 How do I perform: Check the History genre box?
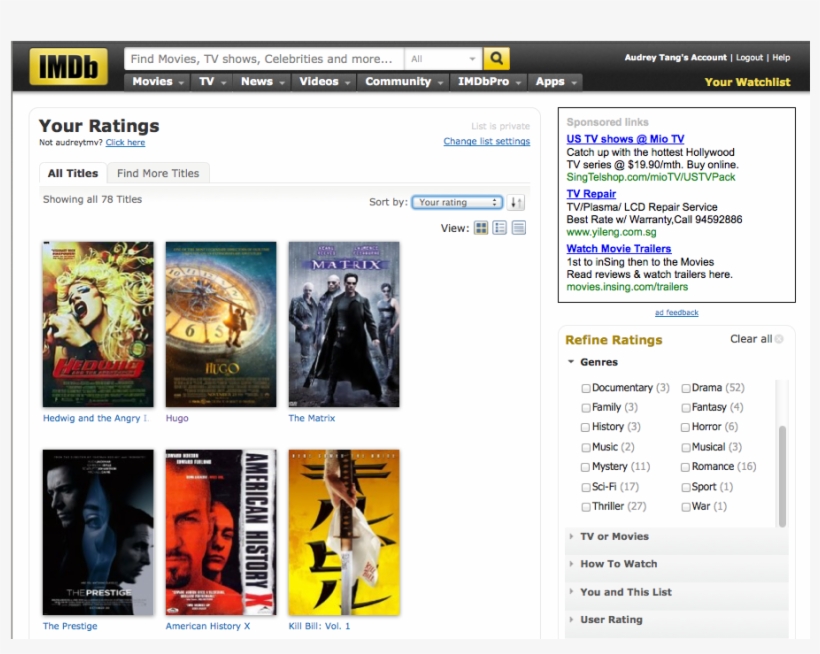tap(586, 427)
